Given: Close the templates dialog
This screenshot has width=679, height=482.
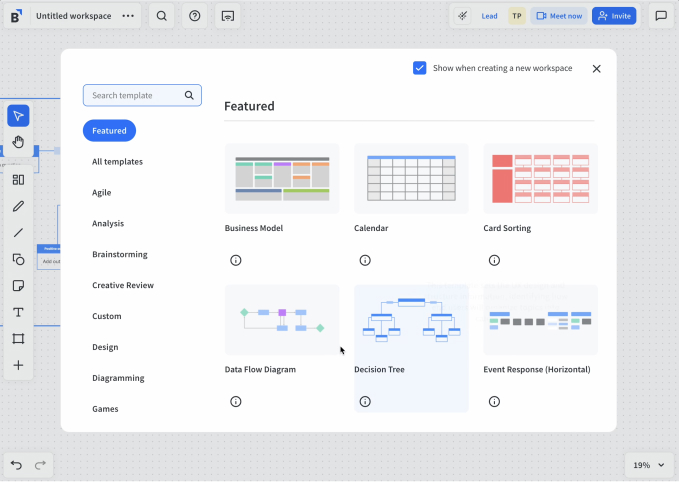Looking at the screenshot, I should [x=597, y=69].
